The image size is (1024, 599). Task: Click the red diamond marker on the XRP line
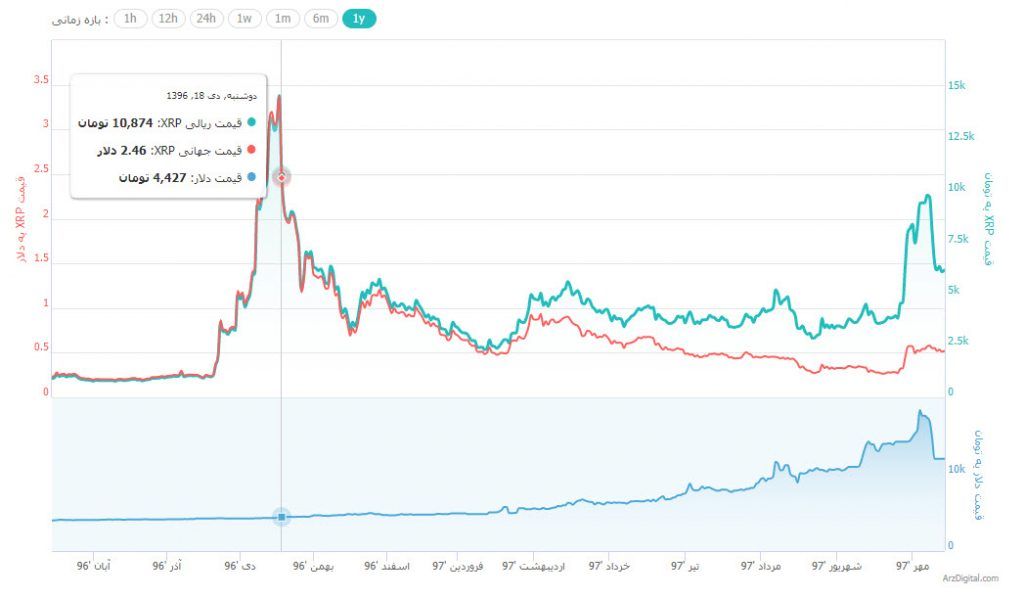[282, 177]
